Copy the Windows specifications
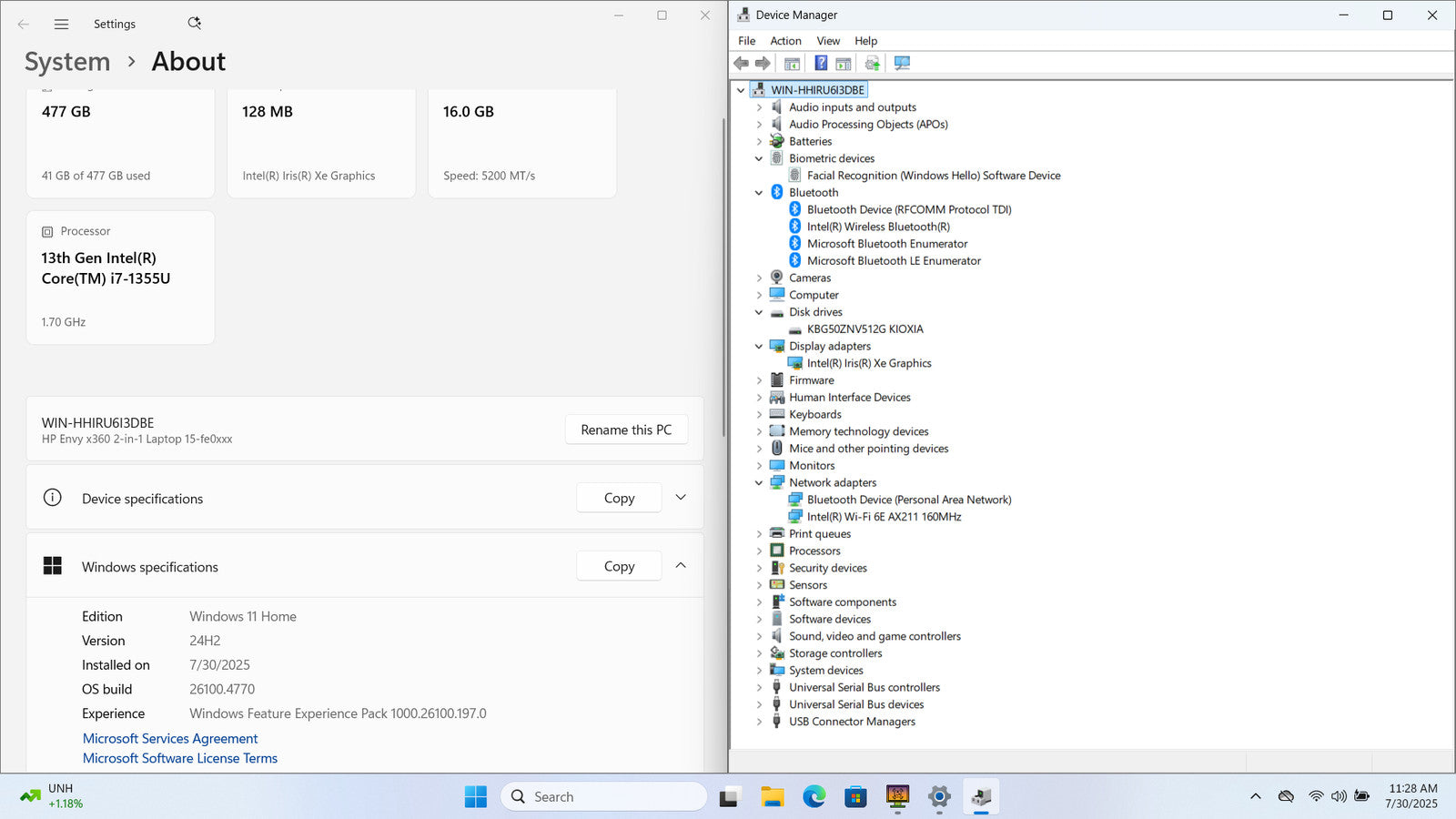Image resolution: width=1456 pixels, height=819 pixels. pyautogui.click(x=619, y=566)
